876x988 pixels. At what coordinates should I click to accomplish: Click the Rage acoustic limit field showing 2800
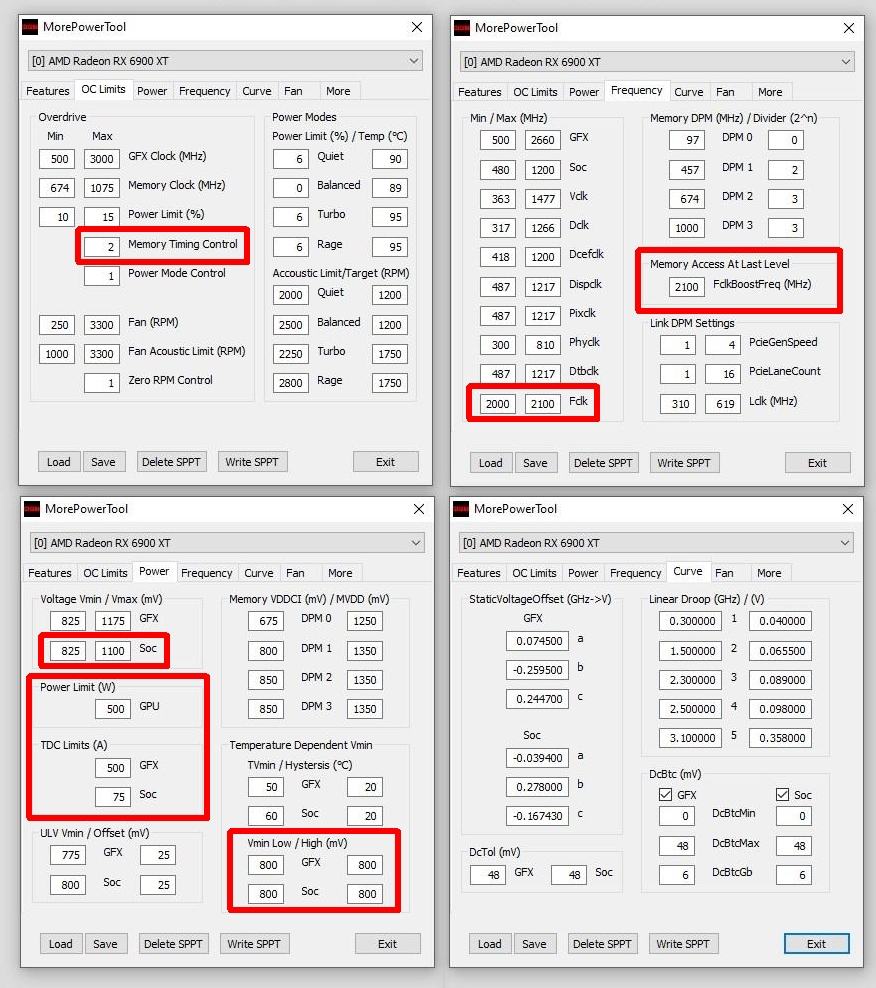click(291, 382)
